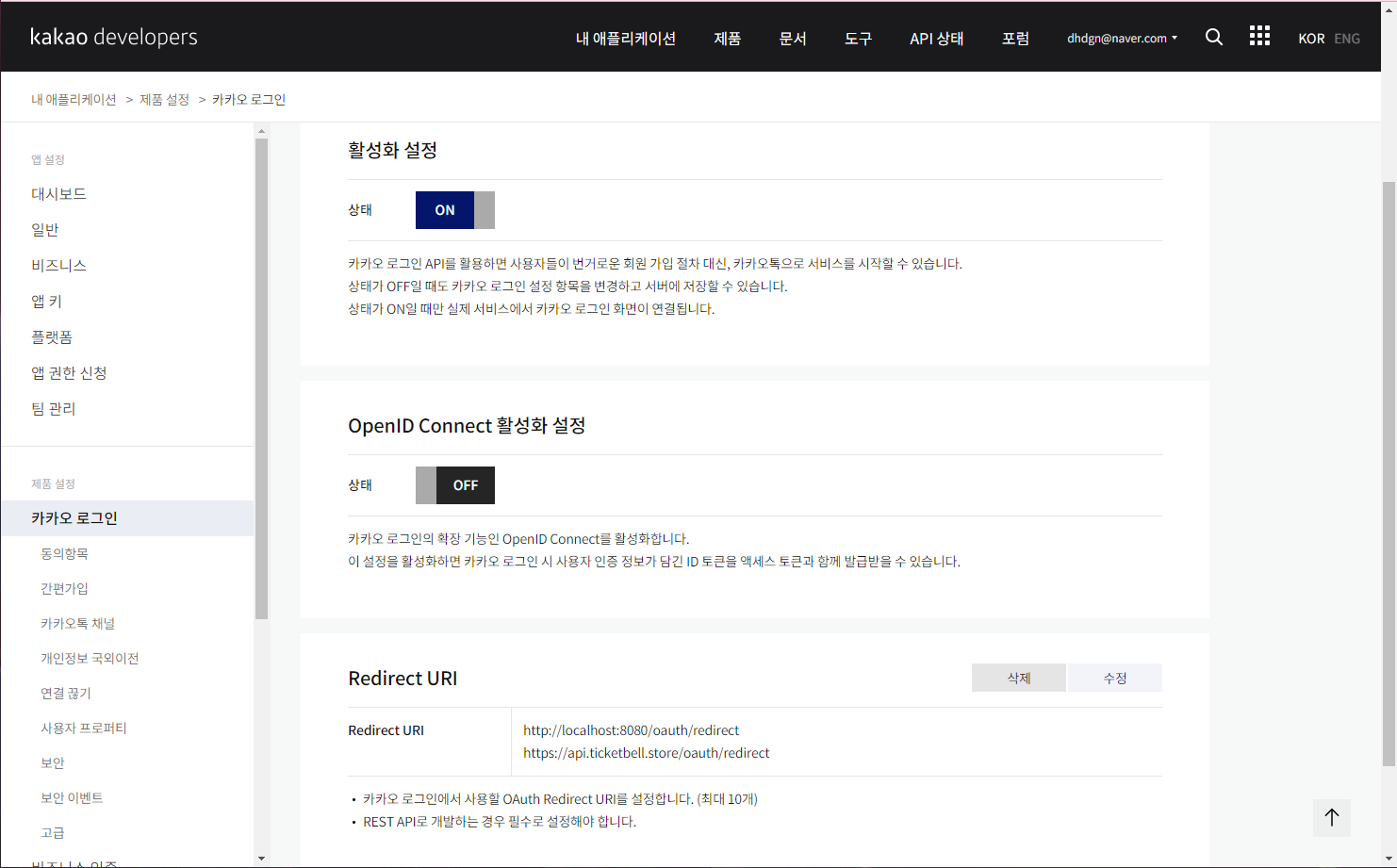Viewport: 1397px width, 868px height.
Task: Go to 제품 설정 breadcrumb
Action: [x=164, y=99]
